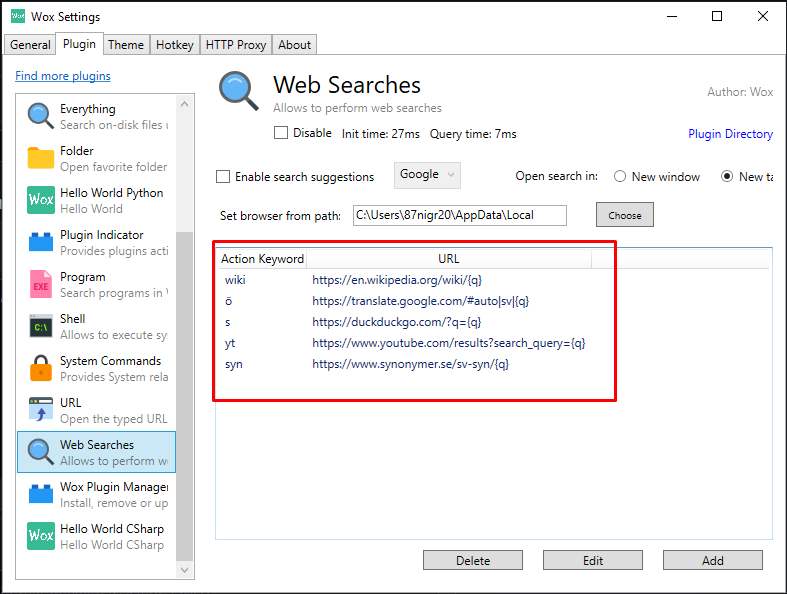Enable search suggestions checkbox

223,177
